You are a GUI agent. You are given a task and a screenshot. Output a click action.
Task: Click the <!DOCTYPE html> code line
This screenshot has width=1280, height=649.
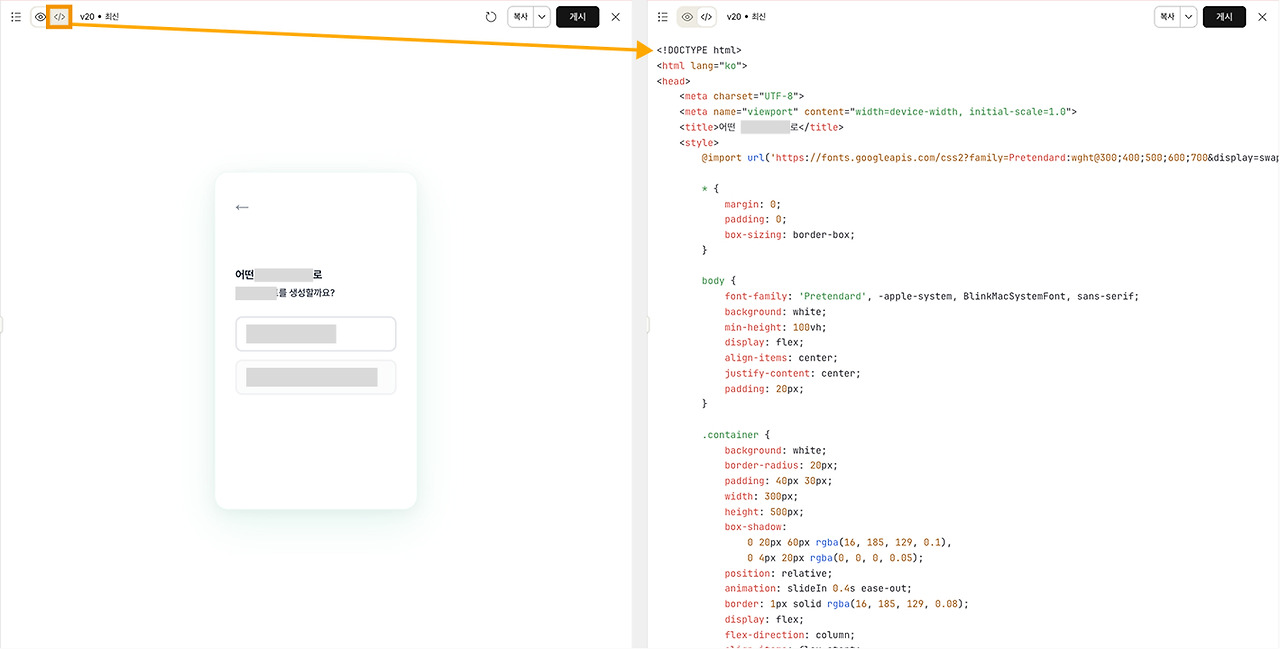coord(699,50)
